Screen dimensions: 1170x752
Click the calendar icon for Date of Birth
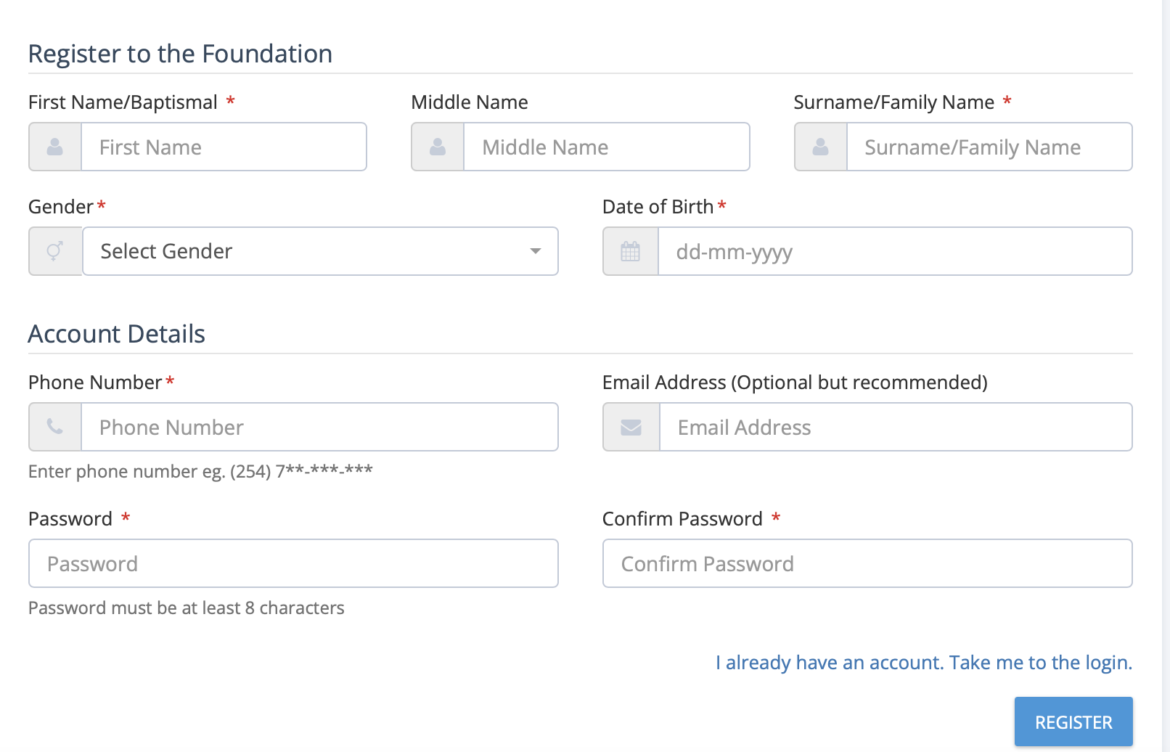point(630,251)
